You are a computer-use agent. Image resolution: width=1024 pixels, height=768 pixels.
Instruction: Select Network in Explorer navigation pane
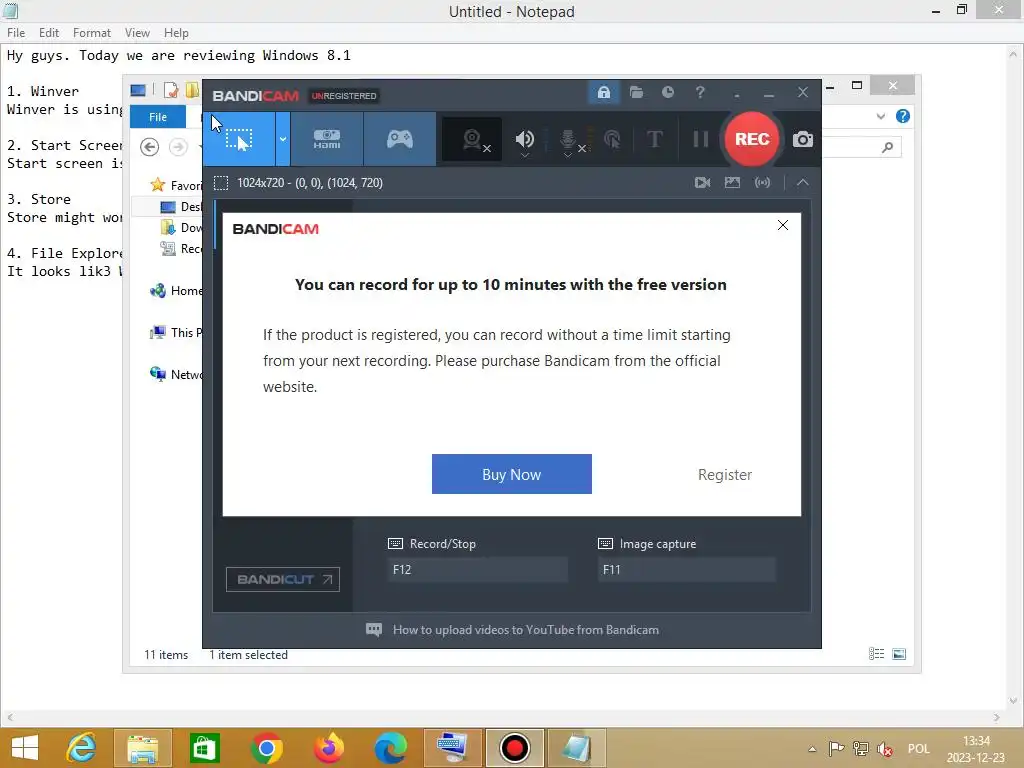[176, 374]
